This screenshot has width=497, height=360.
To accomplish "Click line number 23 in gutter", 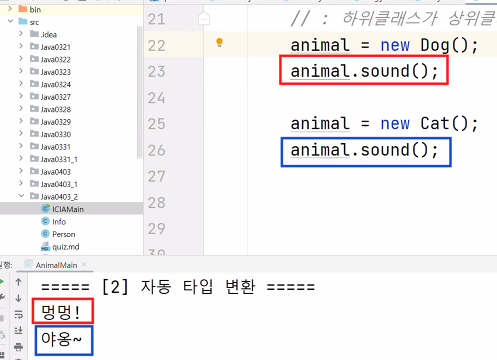I will tap(156, 72).
